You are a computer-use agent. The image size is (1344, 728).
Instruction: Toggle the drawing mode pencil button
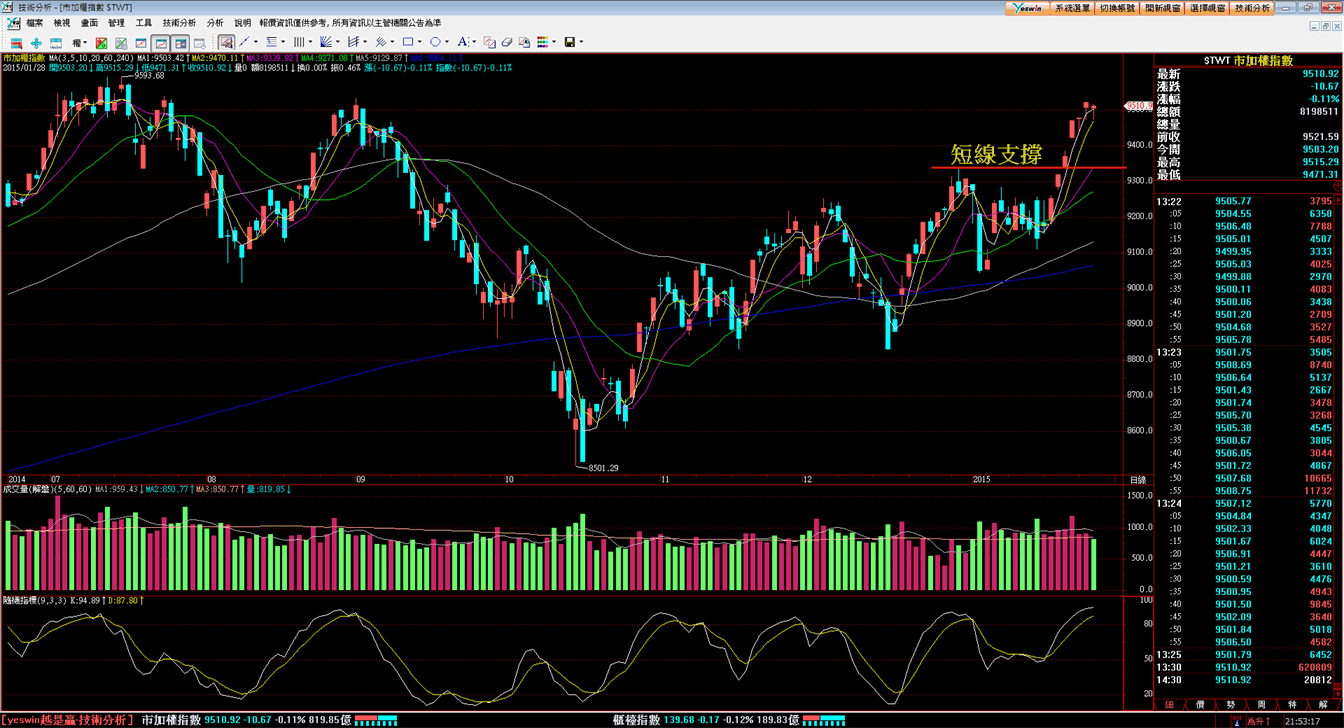point(227,42)
